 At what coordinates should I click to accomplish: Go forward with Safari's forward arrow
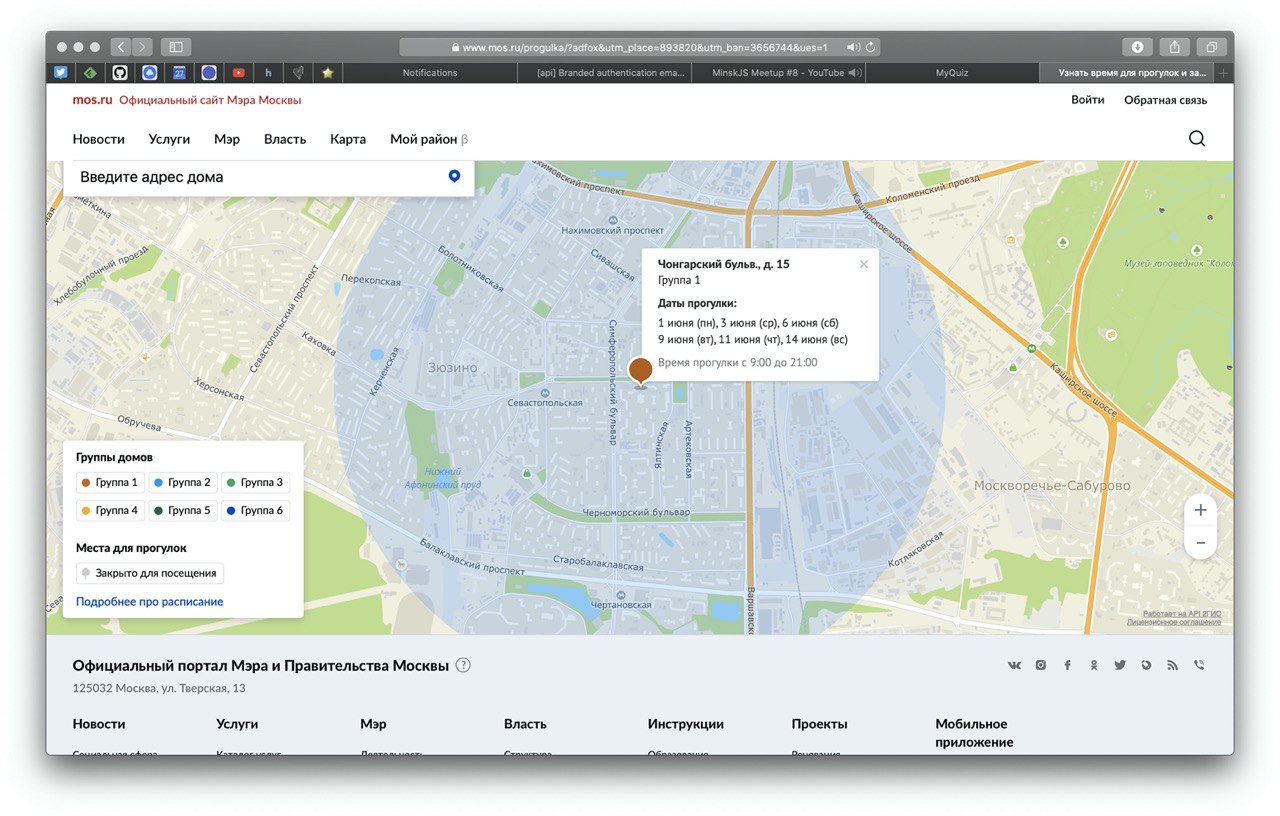[x=142, y=47]
